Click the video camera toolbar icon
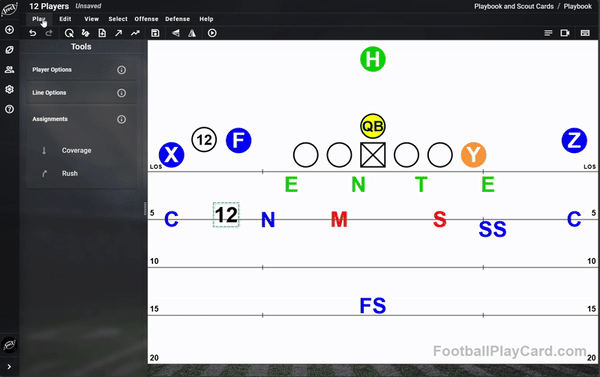Screen dimensions: 600x377 565,33
